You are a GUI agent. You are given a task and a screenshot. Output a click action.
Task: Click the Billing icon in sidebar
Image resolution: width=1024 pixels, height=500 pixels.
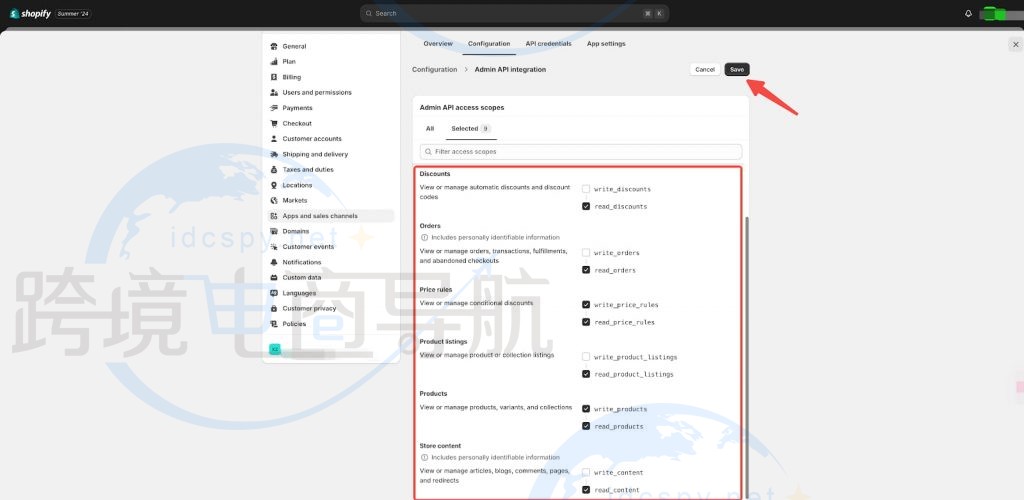coord(273,77)
